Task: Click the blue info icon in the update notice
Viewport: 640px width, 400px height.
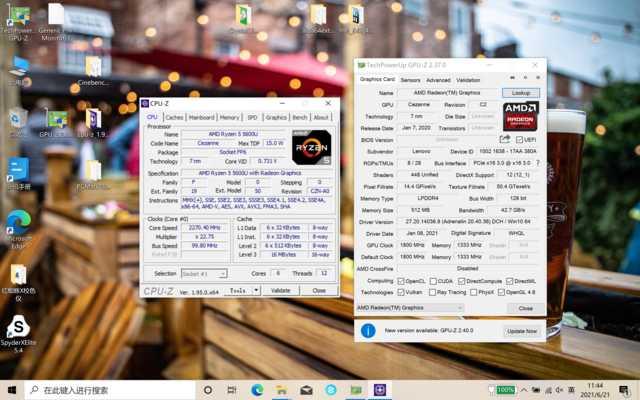Action: [x=368, y=330]
